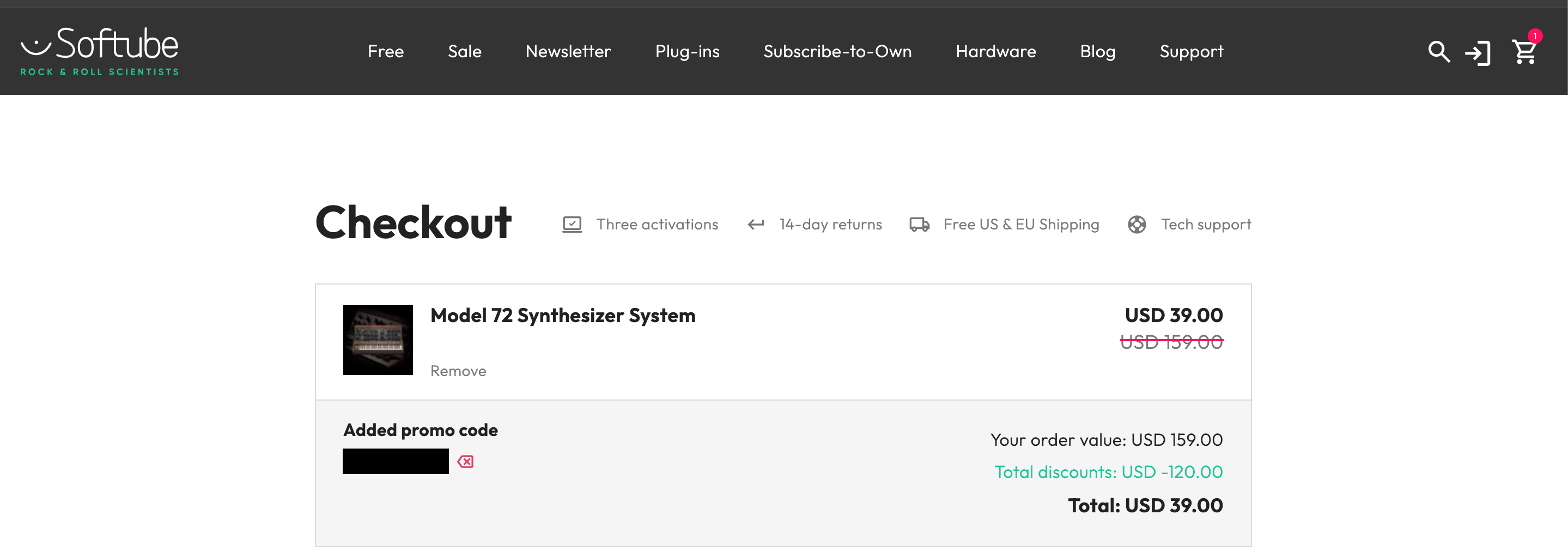This screenshot has width=1568, height=557.
Task: Go to the Hardware section
Action: coord(995,52)
